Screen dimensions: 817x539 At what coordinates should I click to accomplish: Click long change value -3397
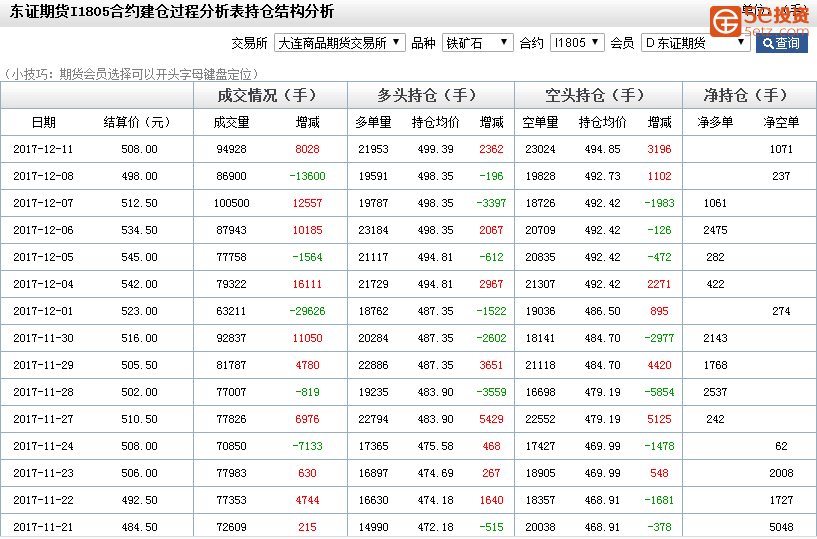(491, 203)
